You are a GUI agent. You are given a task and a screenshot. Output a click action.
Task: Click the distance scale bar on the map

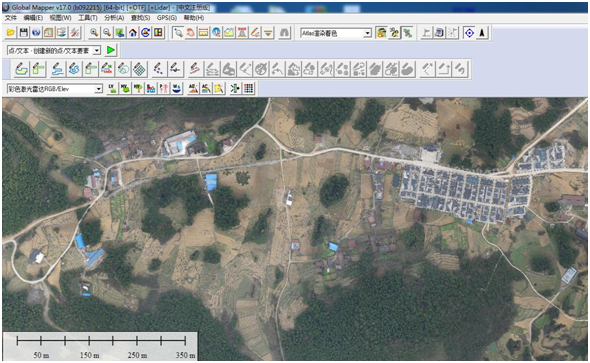pos(100,346)
